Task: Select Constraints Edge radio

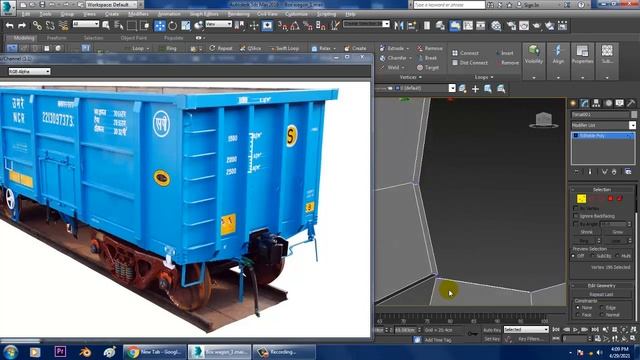Action: [x=602, y=308]
